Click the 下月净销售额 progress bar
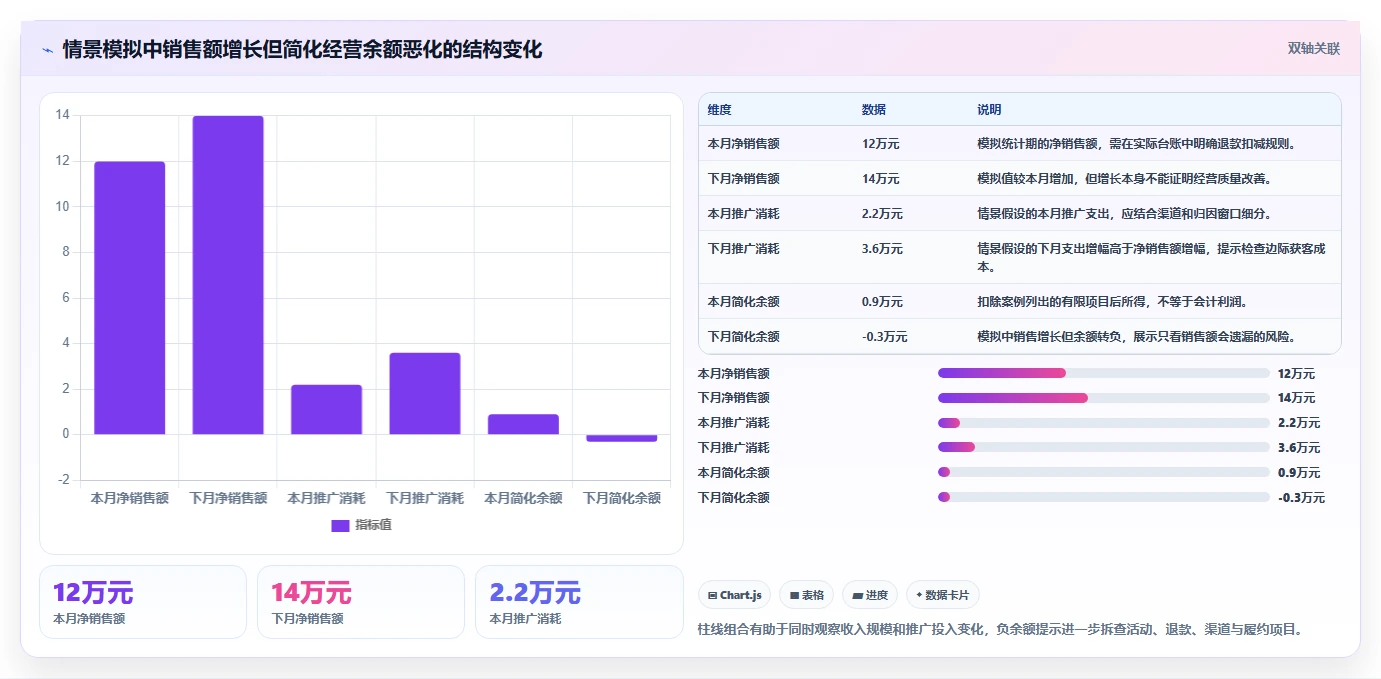Viewport: 1381px width, 679px height. 1104,398
